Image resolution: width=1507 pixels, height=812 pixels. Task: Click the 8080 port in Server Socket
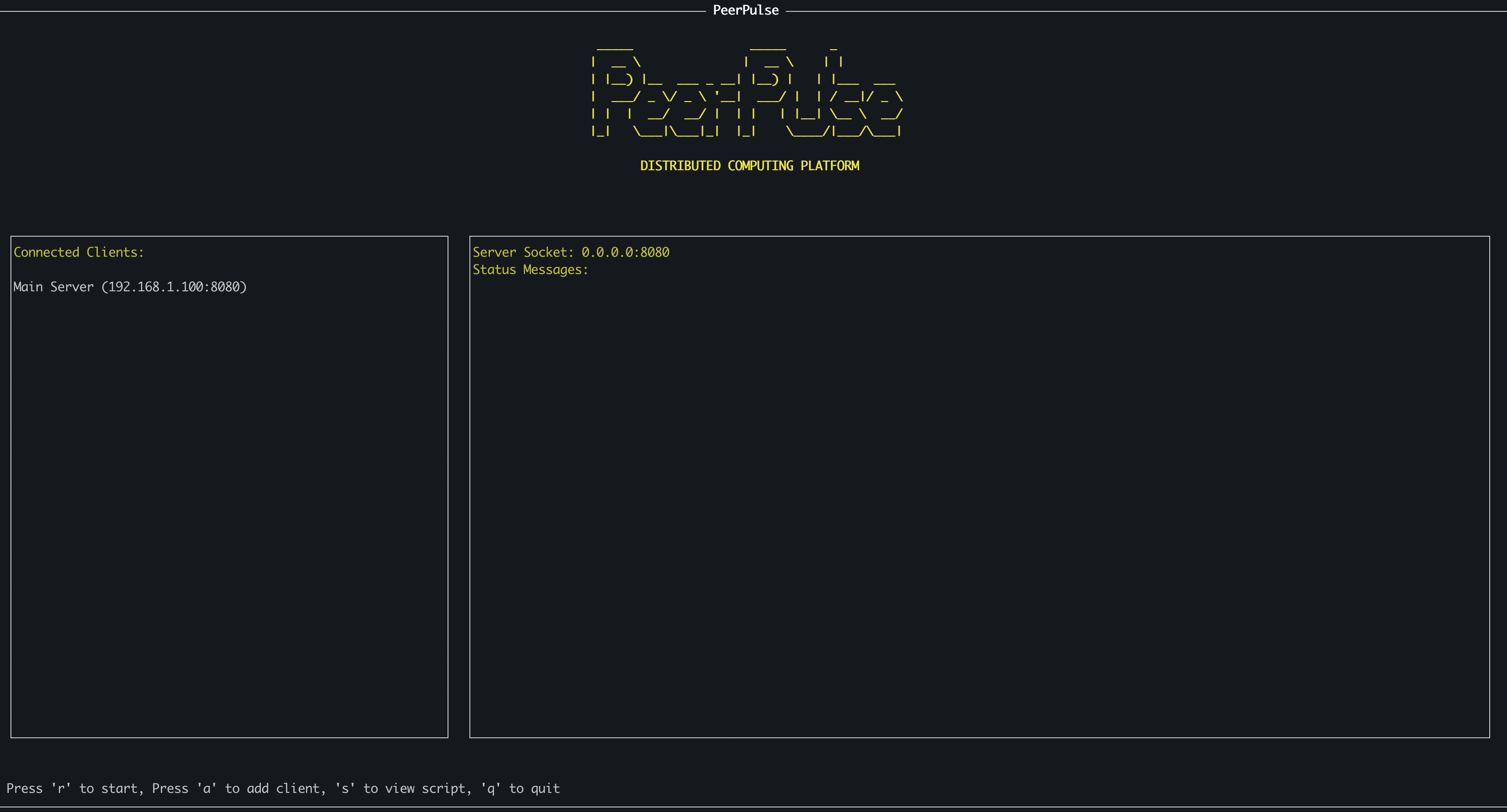(655, 252)
